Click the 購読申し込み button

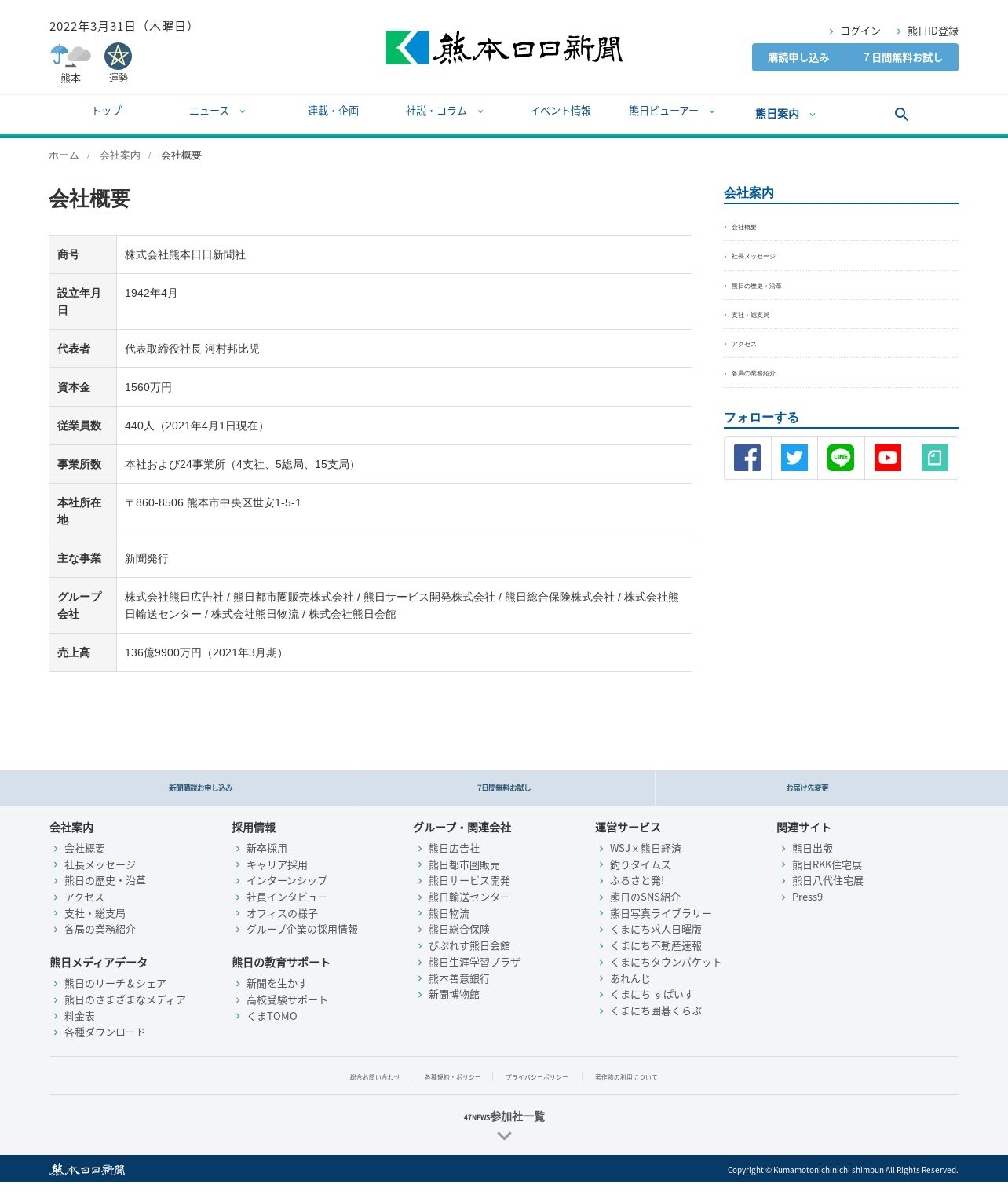(x=798, y=57)
